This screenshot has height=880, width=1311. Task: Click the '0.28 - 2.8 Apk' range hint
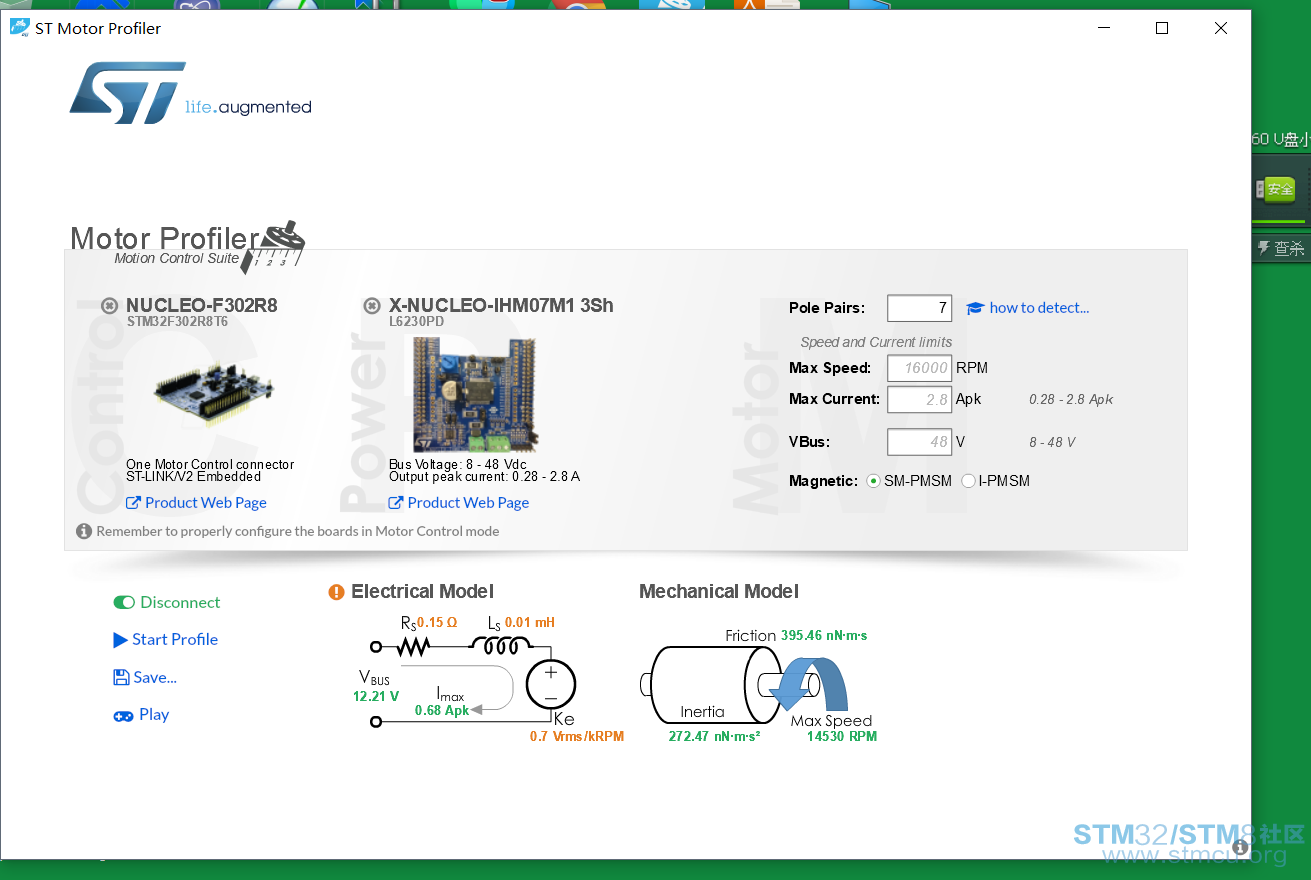tap(1071, 399)
